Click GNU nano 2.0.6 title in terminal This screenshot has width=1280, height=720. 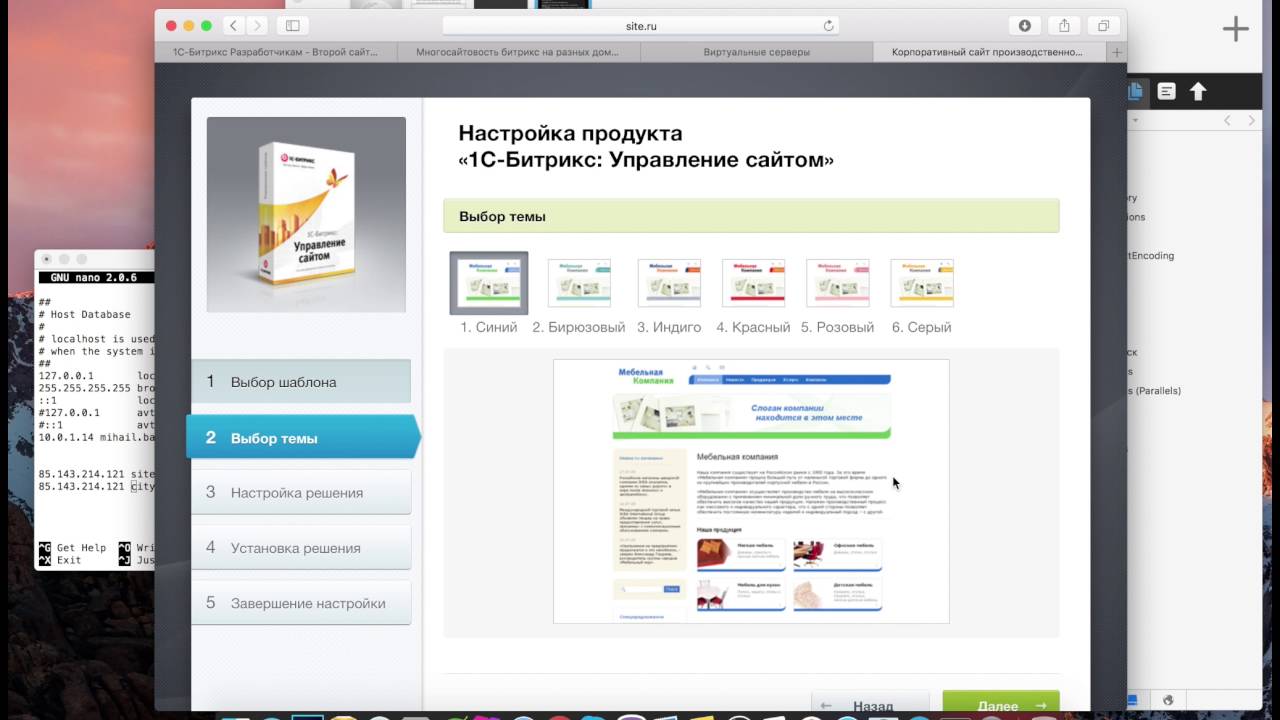(x=95, y=277)
